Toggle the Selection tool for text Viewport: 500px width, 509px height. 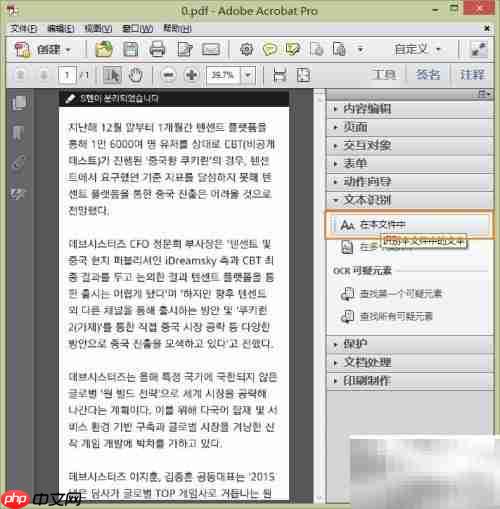pyautogui.click(x=112, y=75)
